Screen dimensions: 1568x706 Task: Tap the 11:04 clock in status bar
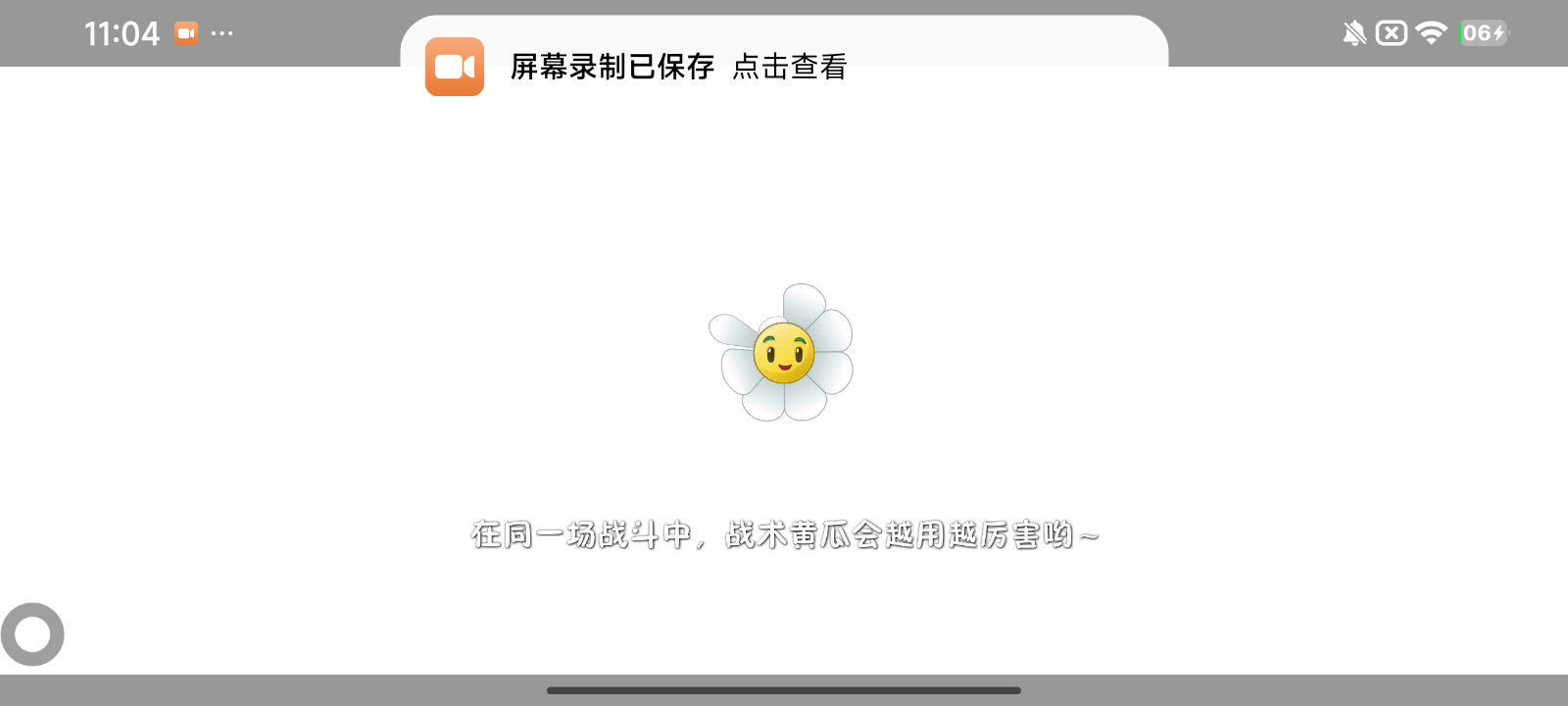(122, 33)
